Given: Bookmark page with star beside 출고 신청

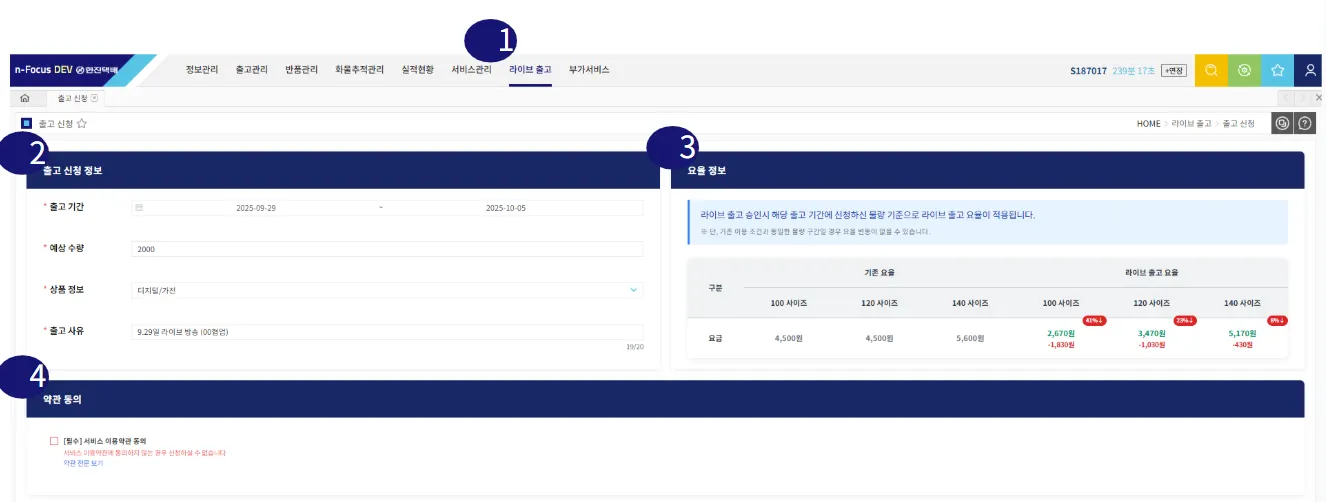Looking at the screenshot, I should click(82, 123).
